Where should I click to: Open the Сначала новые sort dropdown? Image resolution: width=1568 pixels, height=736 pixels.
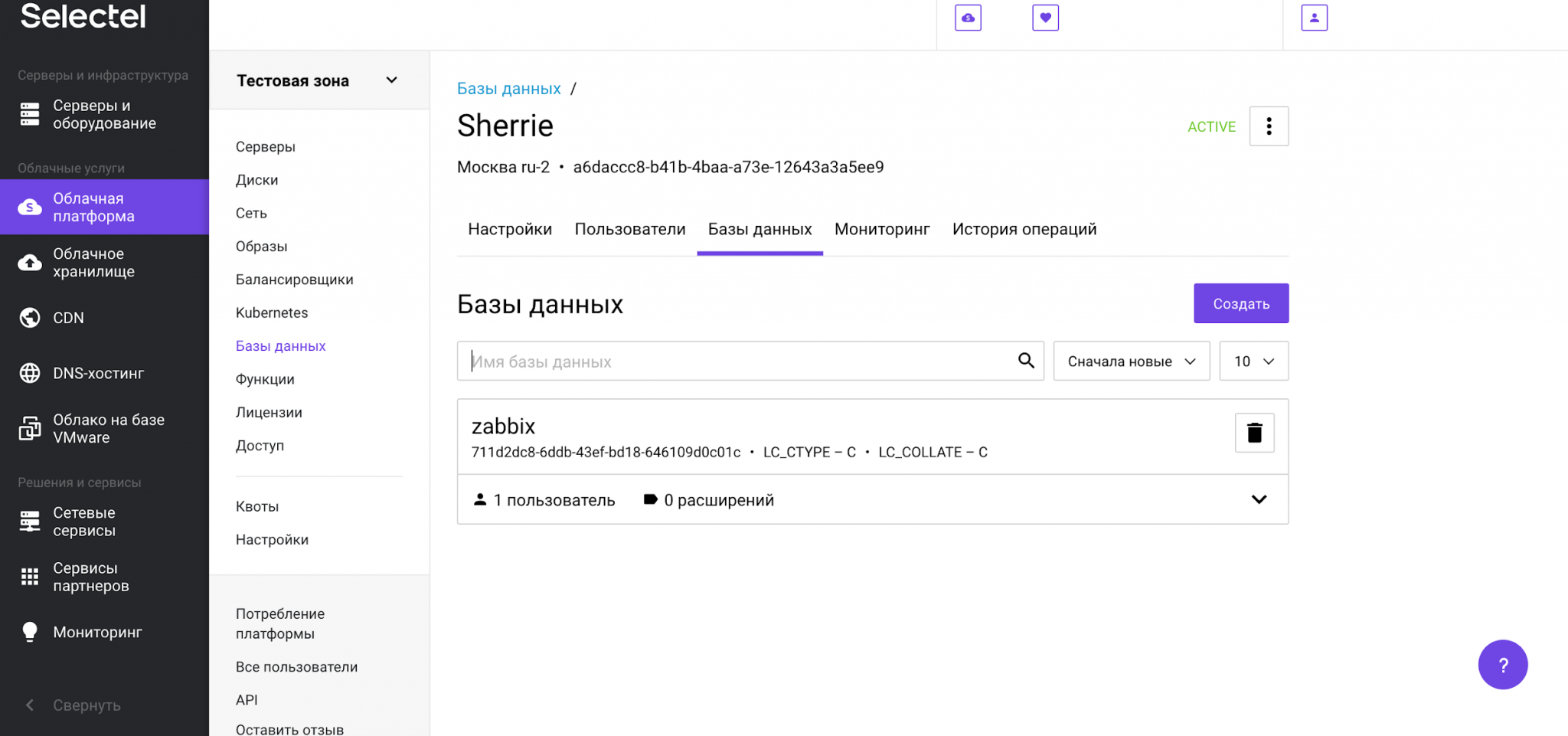click(x=1131, y=361)
